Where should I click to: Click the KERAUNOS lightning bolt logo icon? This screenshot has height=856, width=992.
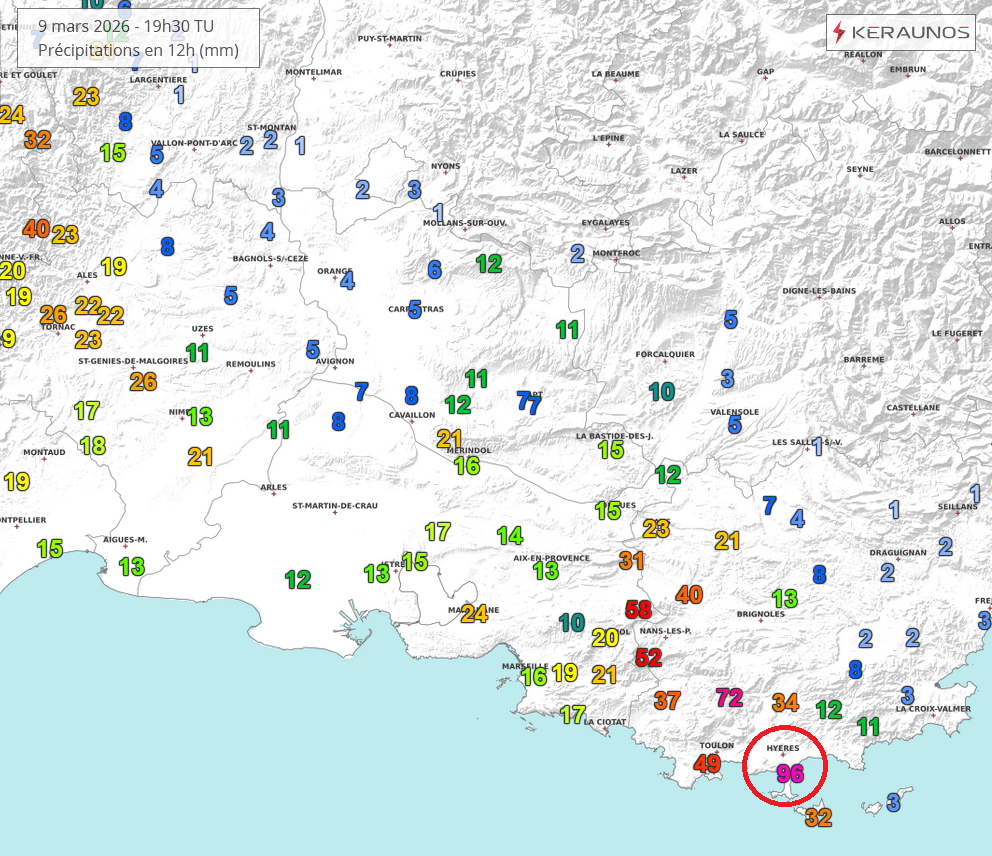point(841,31)
